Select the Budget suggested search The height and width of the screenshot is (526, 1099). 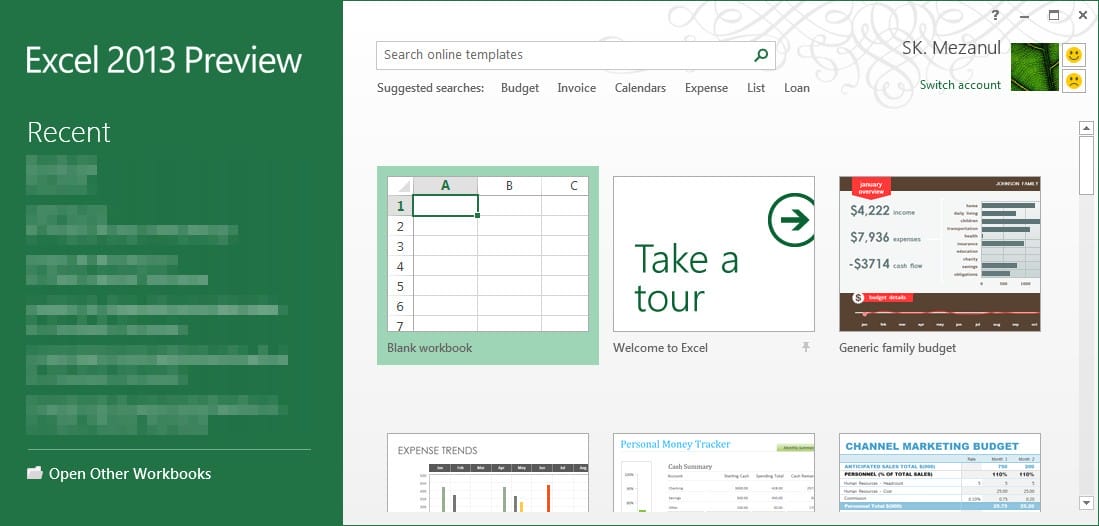(x=520, y=88)
